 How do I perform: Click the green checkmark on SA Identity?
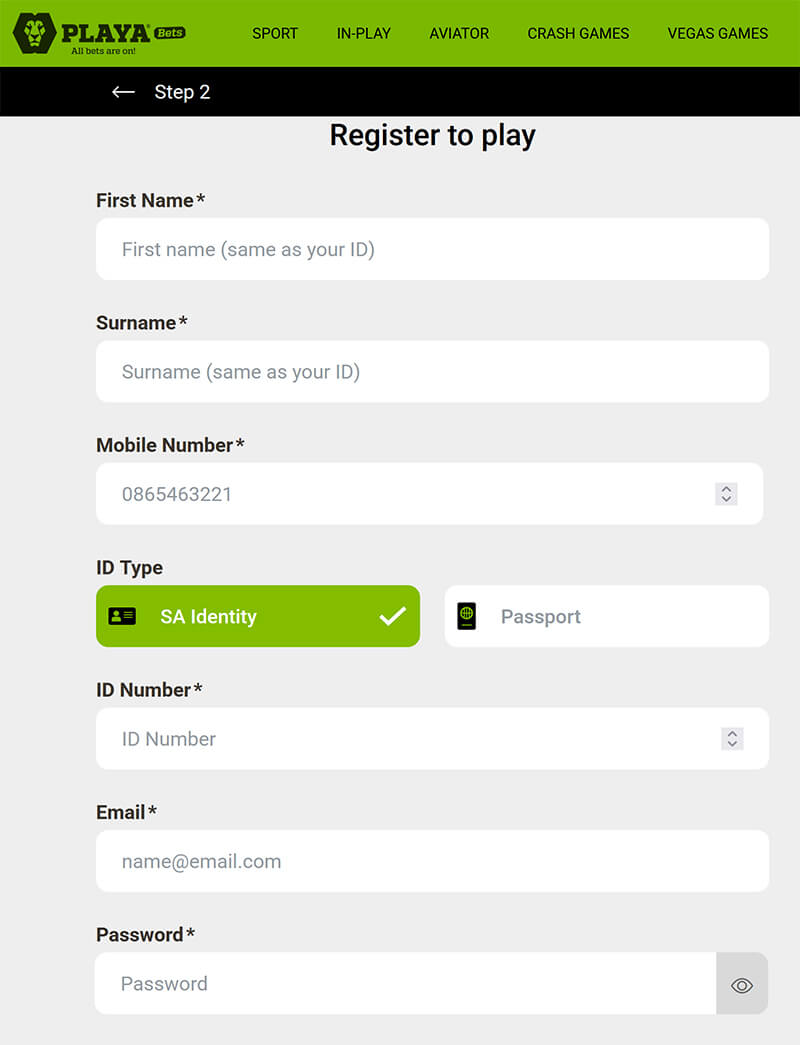coord(394,616)
